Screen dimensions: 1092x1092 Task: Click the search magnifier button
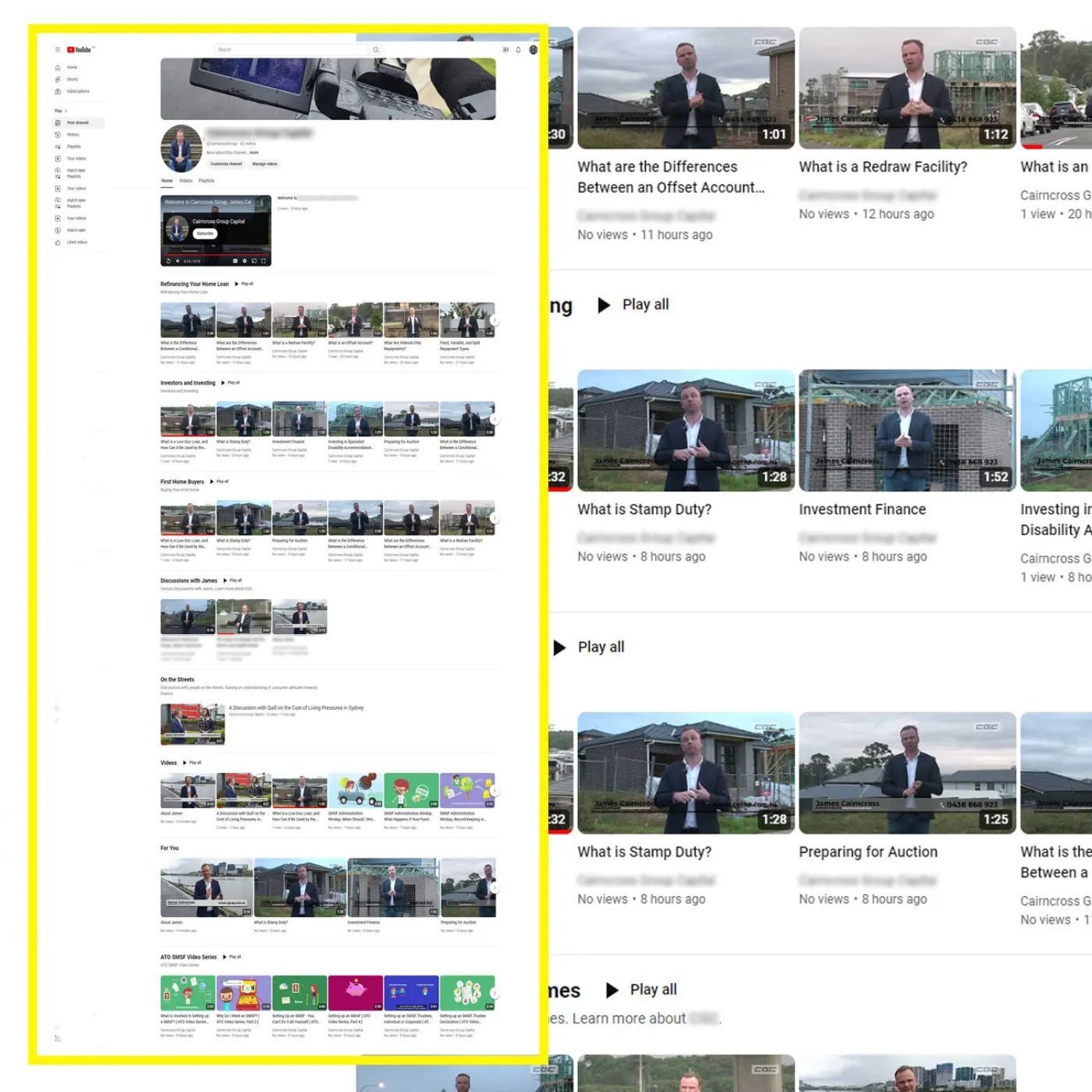click(x=376, y=50)
